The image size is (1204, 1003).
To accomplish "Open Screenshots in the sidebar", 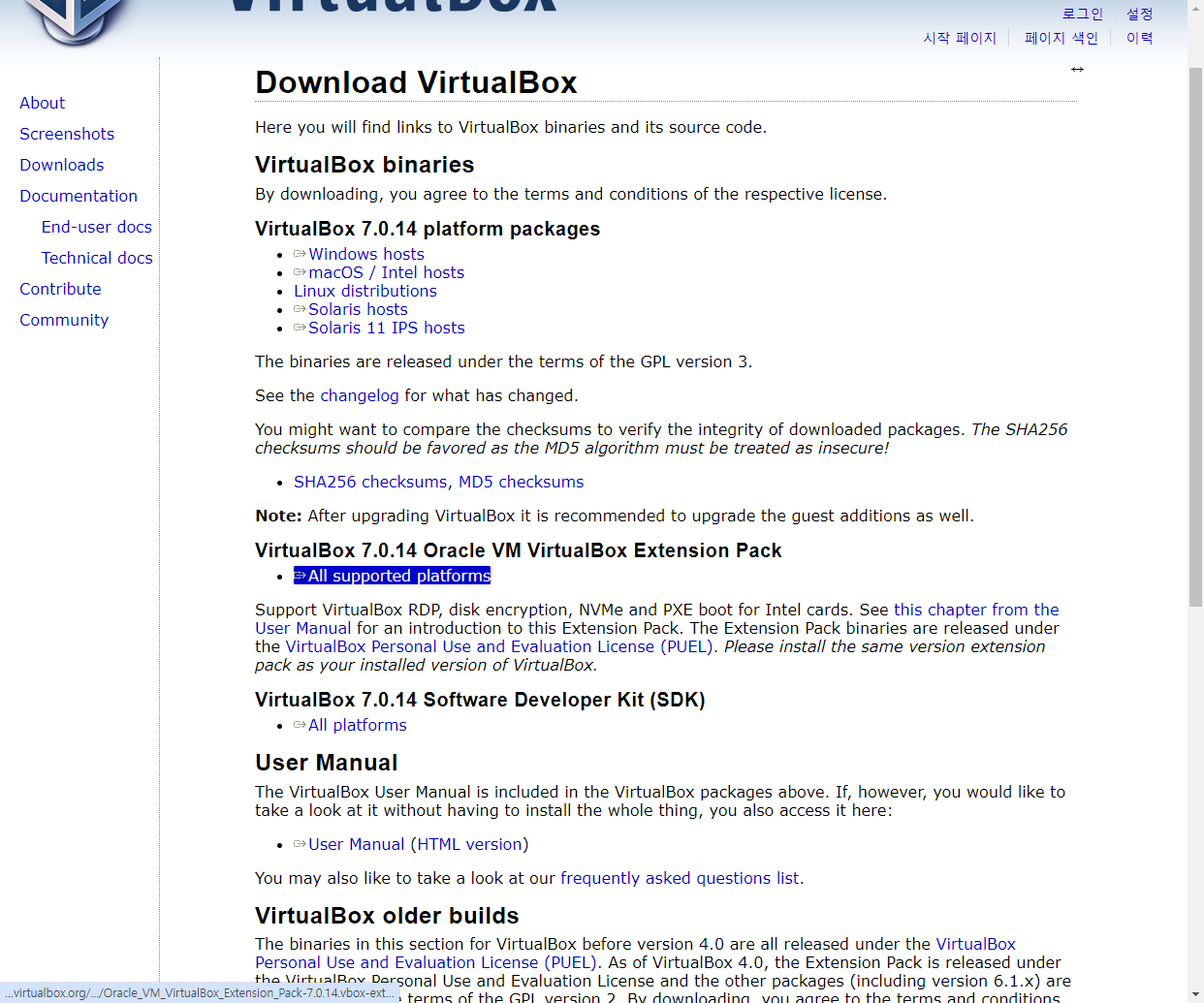I will click(x=67, y=134).
